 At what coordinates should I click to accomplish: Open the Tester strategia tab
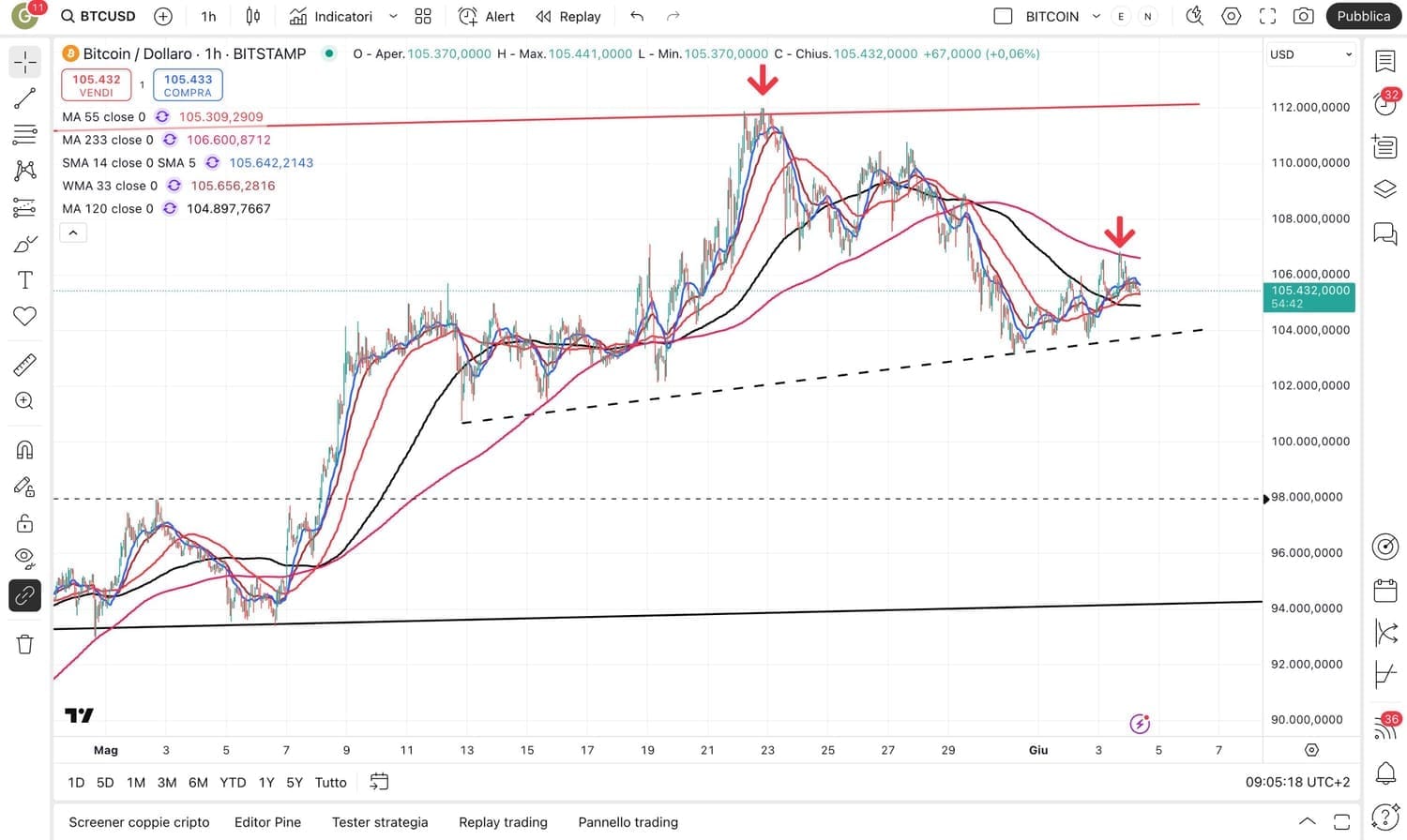(x=380, y=822)
